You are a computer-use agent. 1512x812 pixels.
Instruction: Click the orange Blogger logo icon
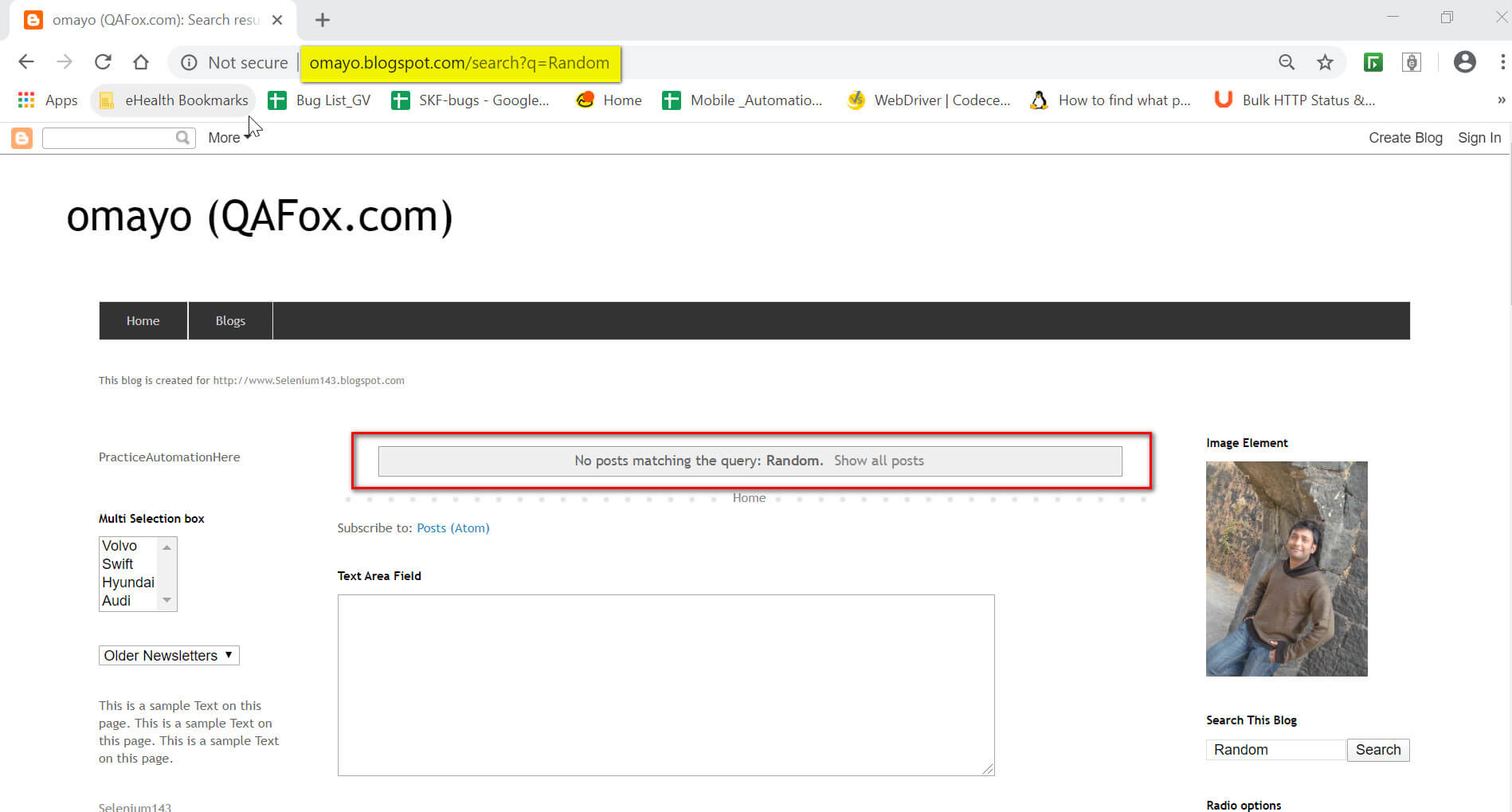pos(22,138)
